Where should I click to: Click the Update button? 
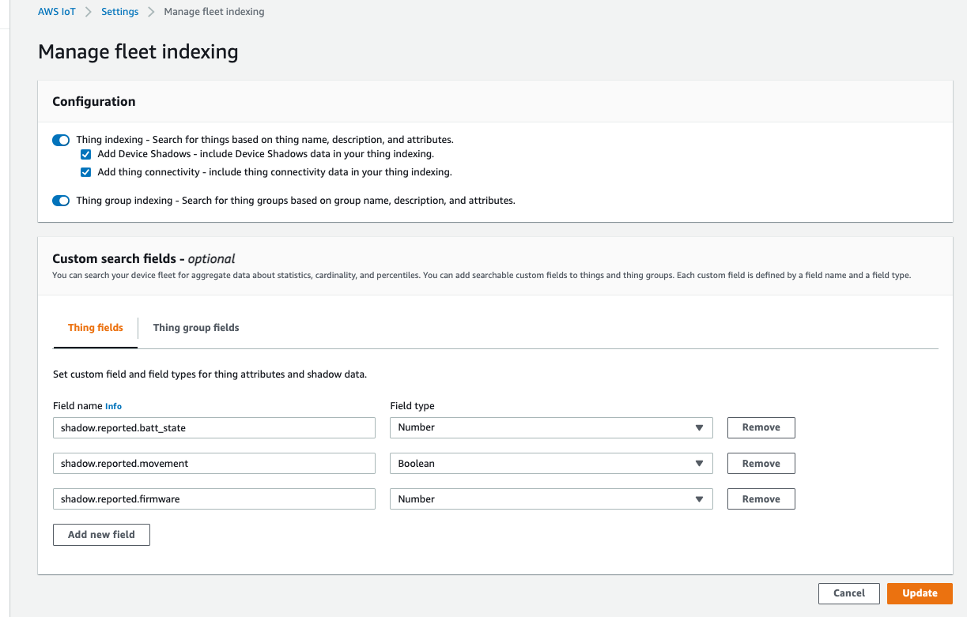click(x=919, y=593)
